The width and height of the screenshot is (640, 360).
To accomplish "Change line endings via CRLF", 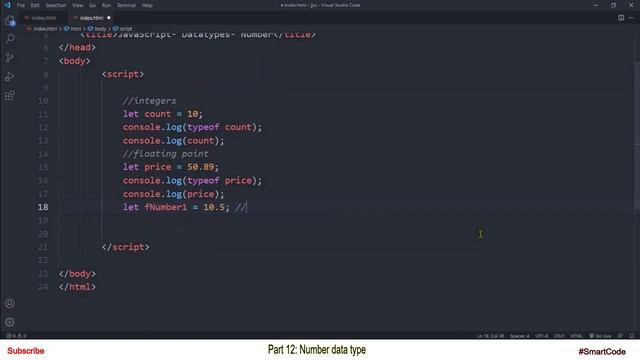I will [x=559, y=336].
